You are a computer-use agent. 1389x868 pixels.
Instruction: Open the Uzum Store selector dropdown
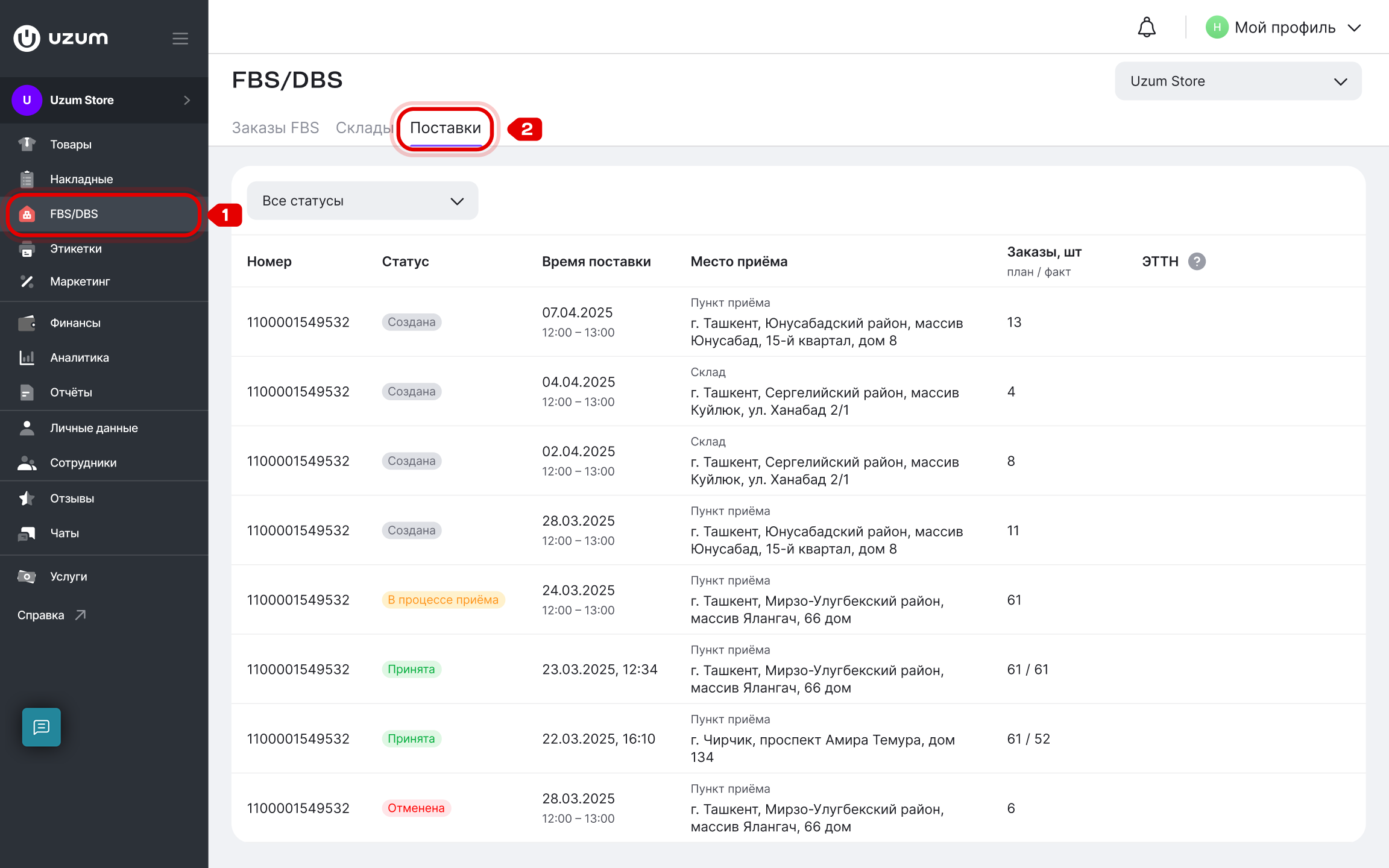1238,81
